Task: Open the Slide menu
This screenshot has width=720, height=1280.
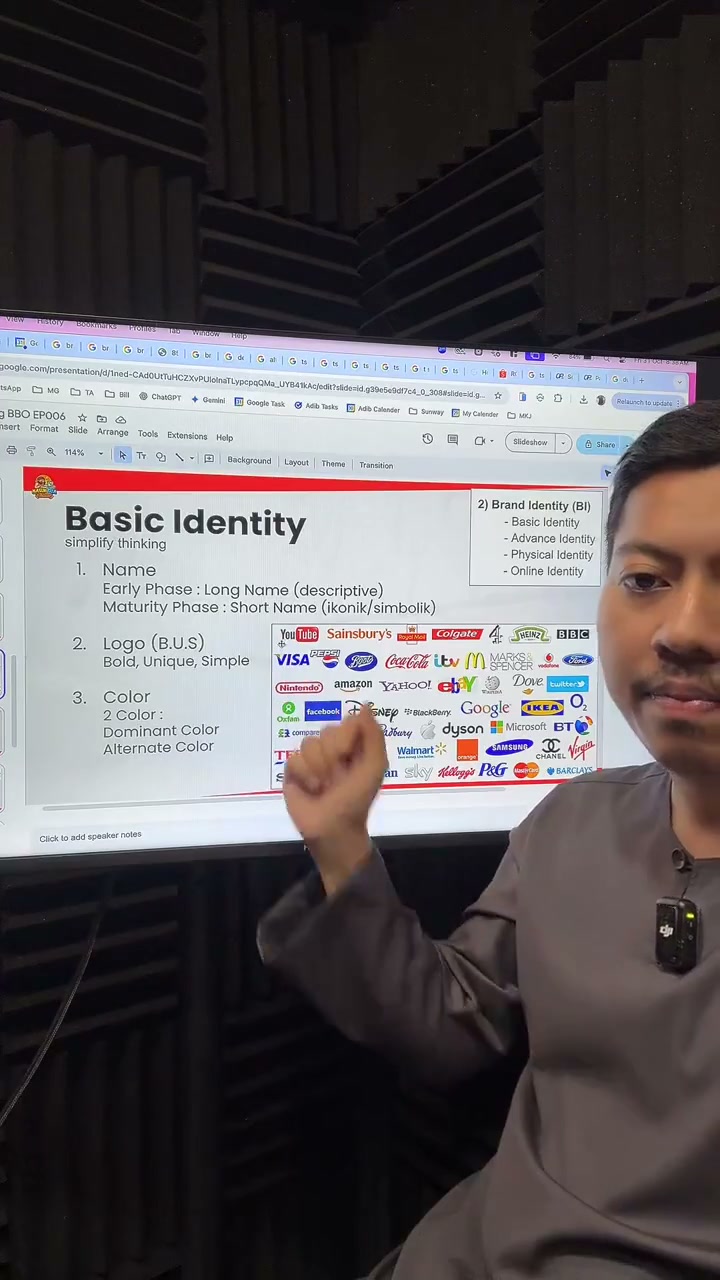Action: [77, 430]
